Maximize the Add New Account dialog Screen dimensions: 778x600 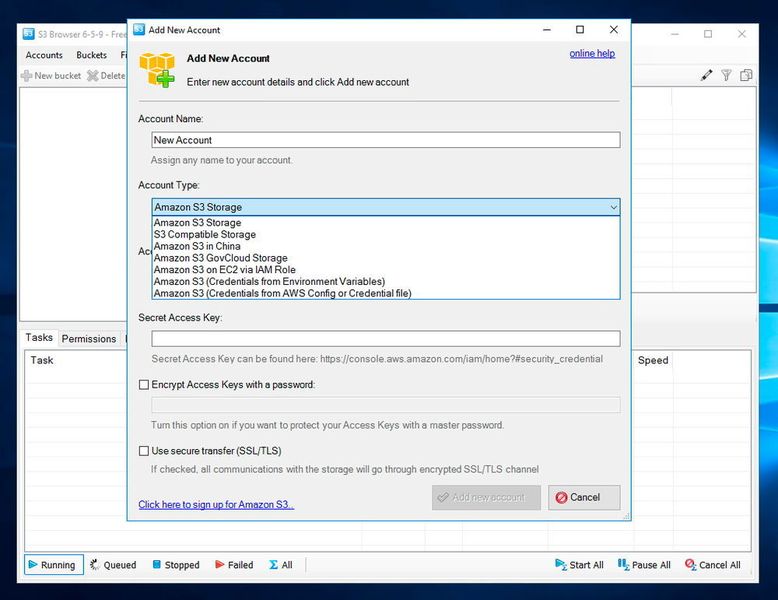(580, 30)
